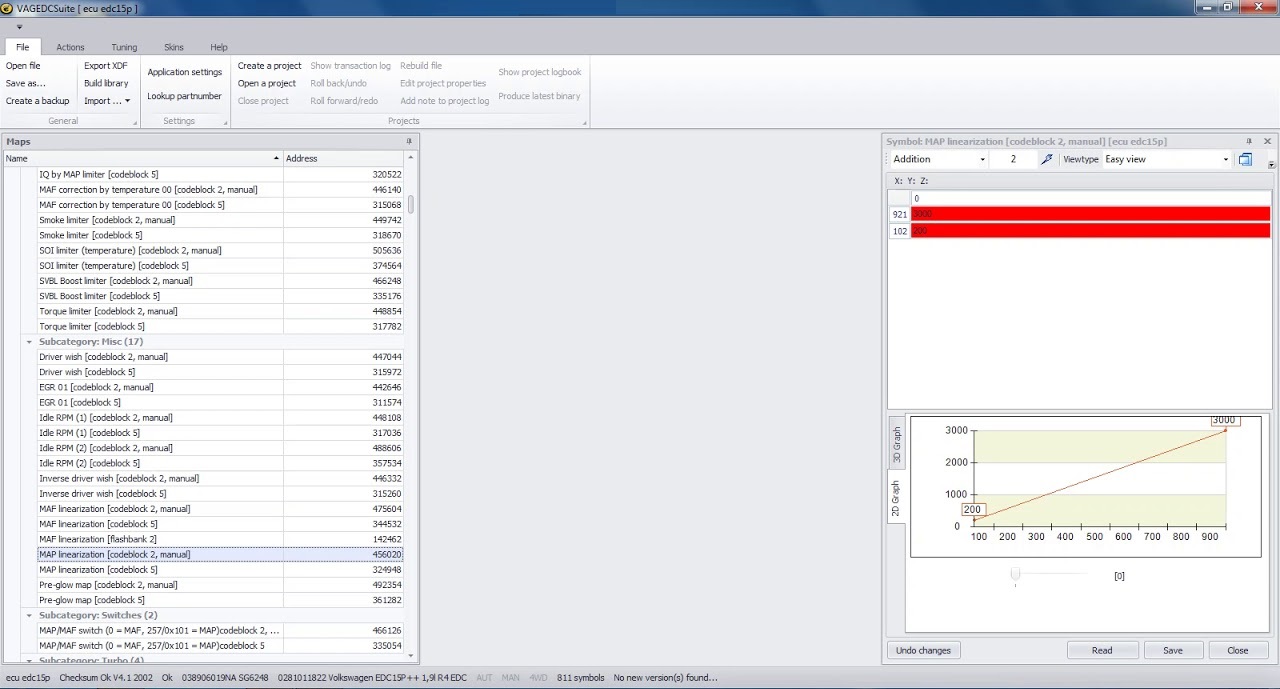Select MAP linearization [codeblock 5] row
Screen dimensions: 1280x689
click(220, 570)
